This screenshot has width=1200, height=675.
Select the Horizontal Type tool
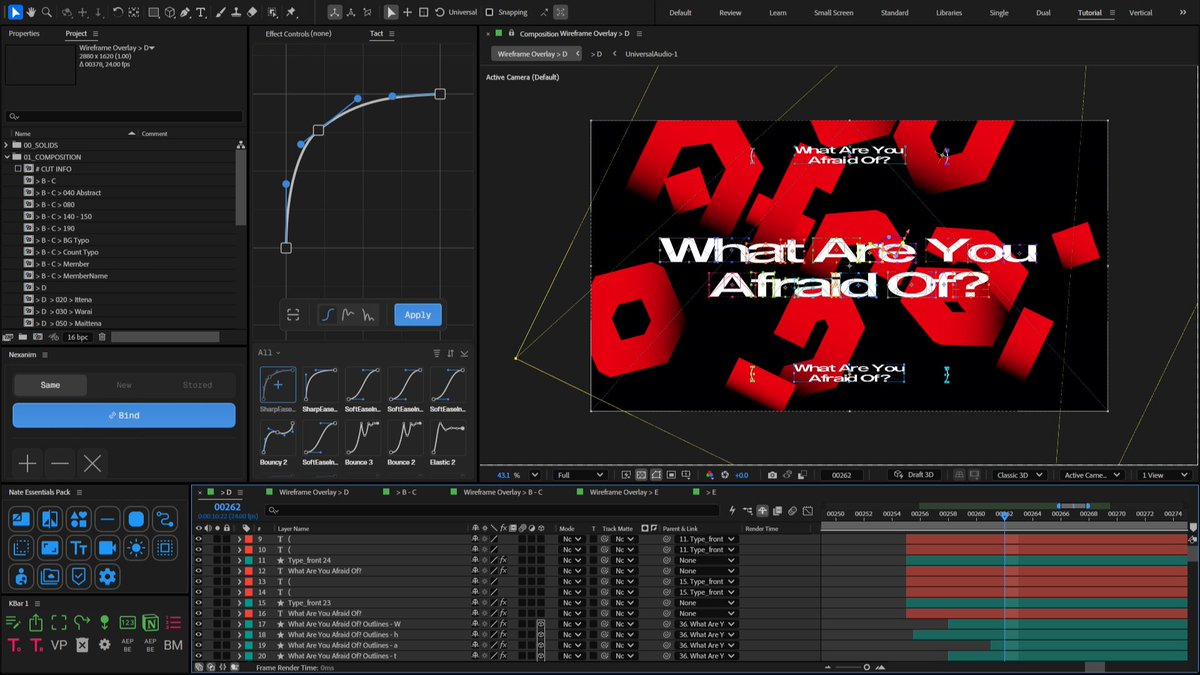click(x=202, y=12)
